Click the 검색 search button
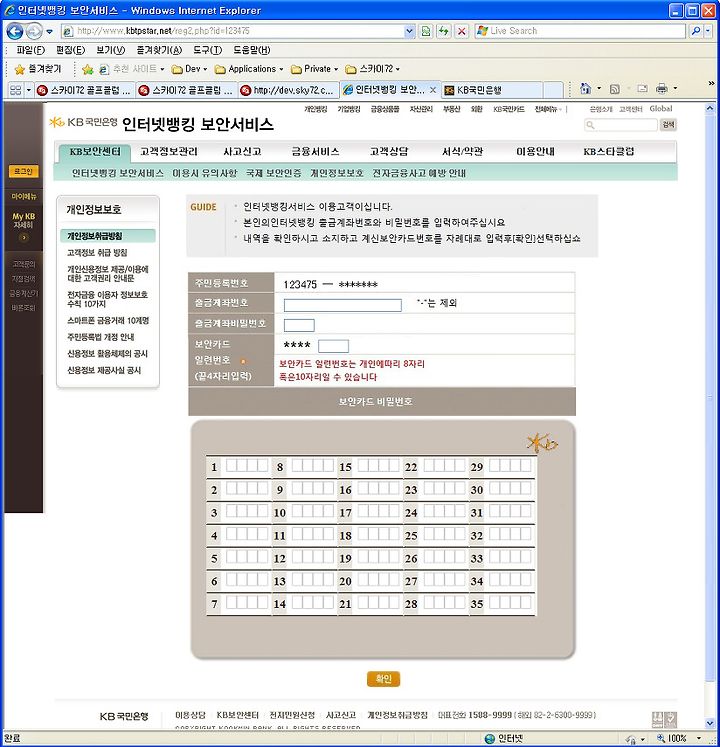This screenshot has width=720, height=747. 669,125
